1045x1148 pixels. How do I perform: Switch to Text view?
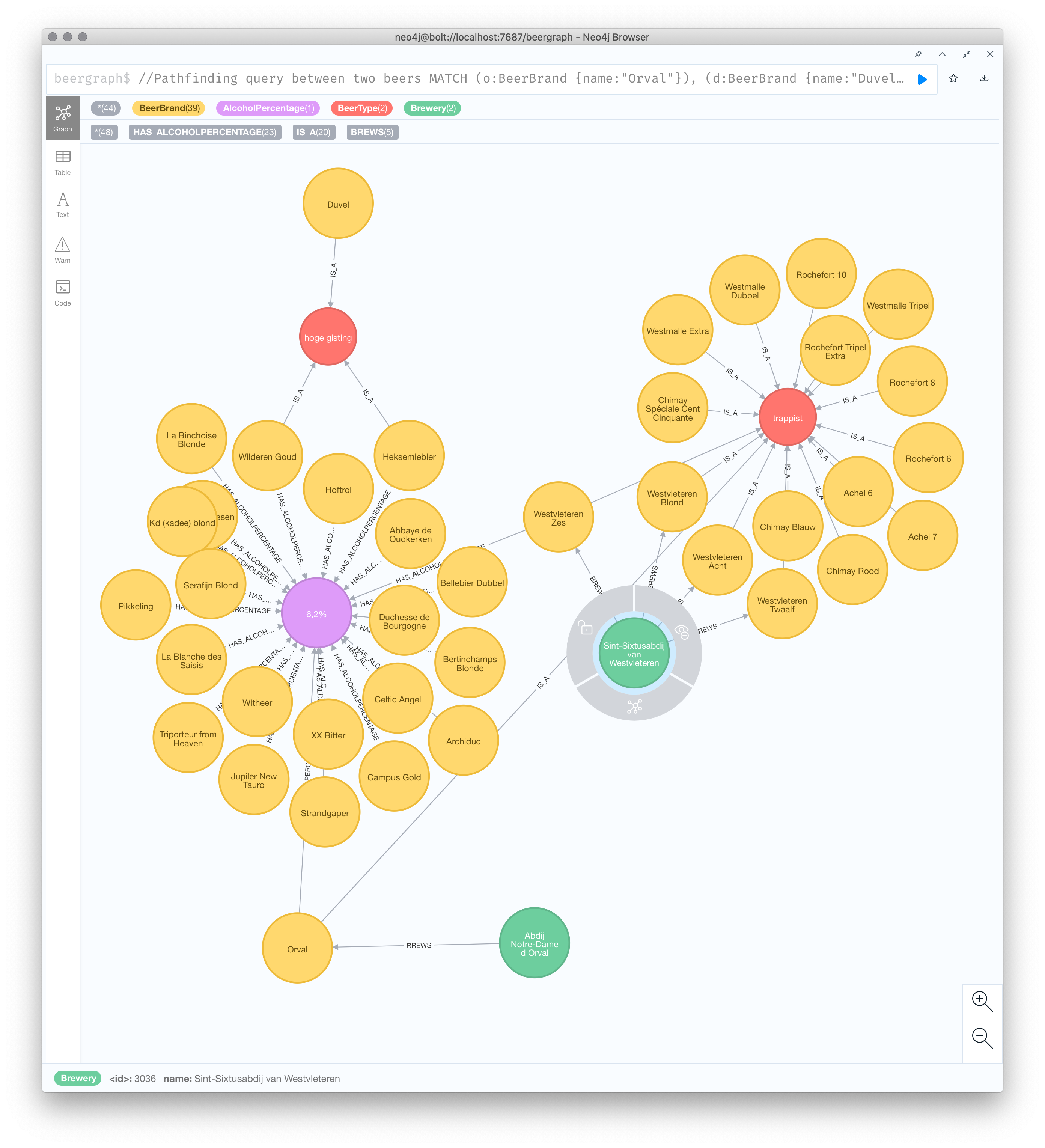pyautogui.click(x=63, y=205)
